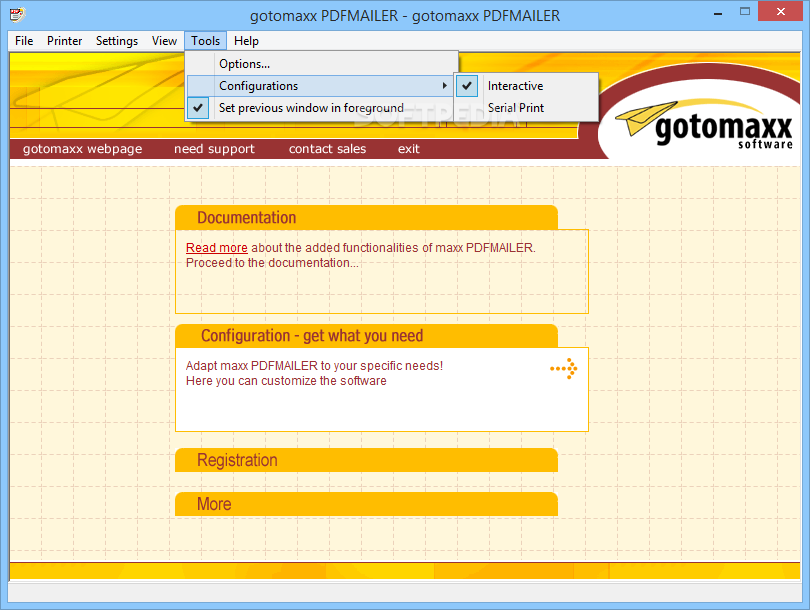Open the View menu
Image resolution: width=810 pixels, height=610 pixels.
pos(164,41)
